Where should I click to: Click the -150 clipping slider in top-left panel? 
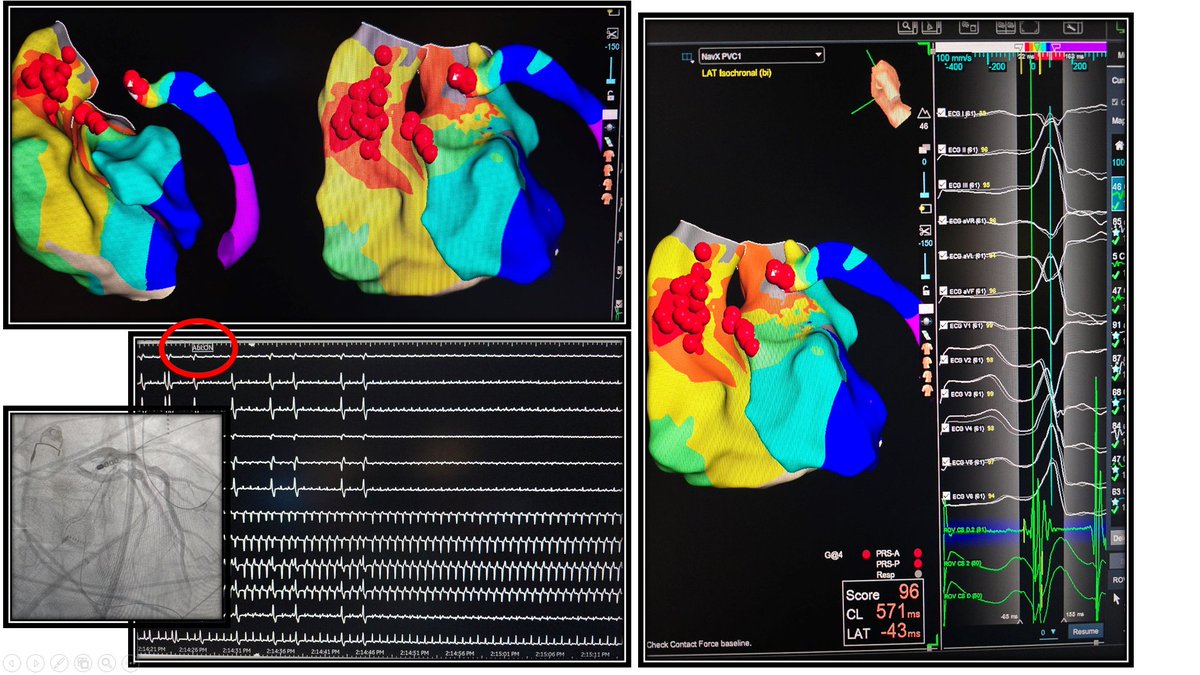(x=611, y=70)
